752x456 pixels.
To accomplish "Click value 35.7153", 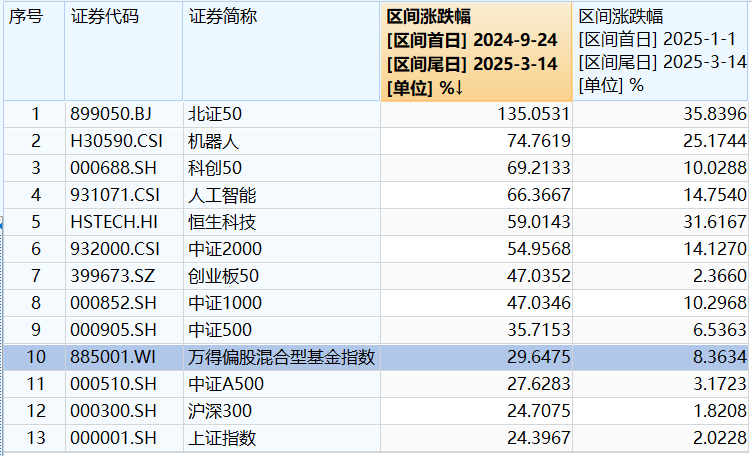I will coord(539,330).
